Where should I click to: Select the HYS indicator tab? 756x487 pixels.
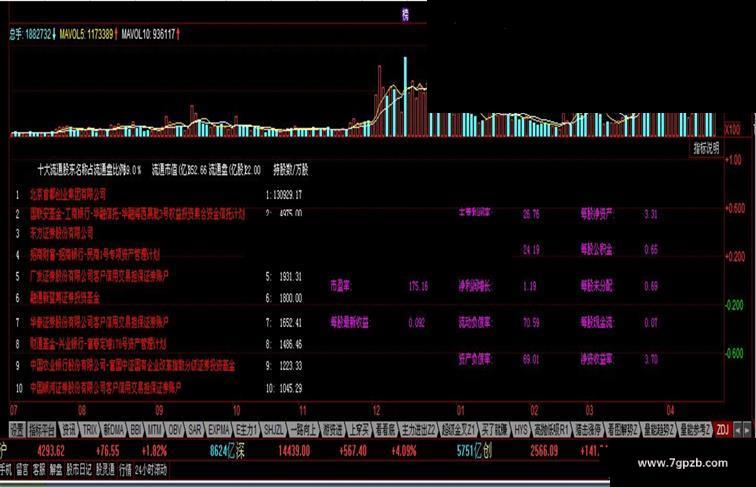point(521,430)
